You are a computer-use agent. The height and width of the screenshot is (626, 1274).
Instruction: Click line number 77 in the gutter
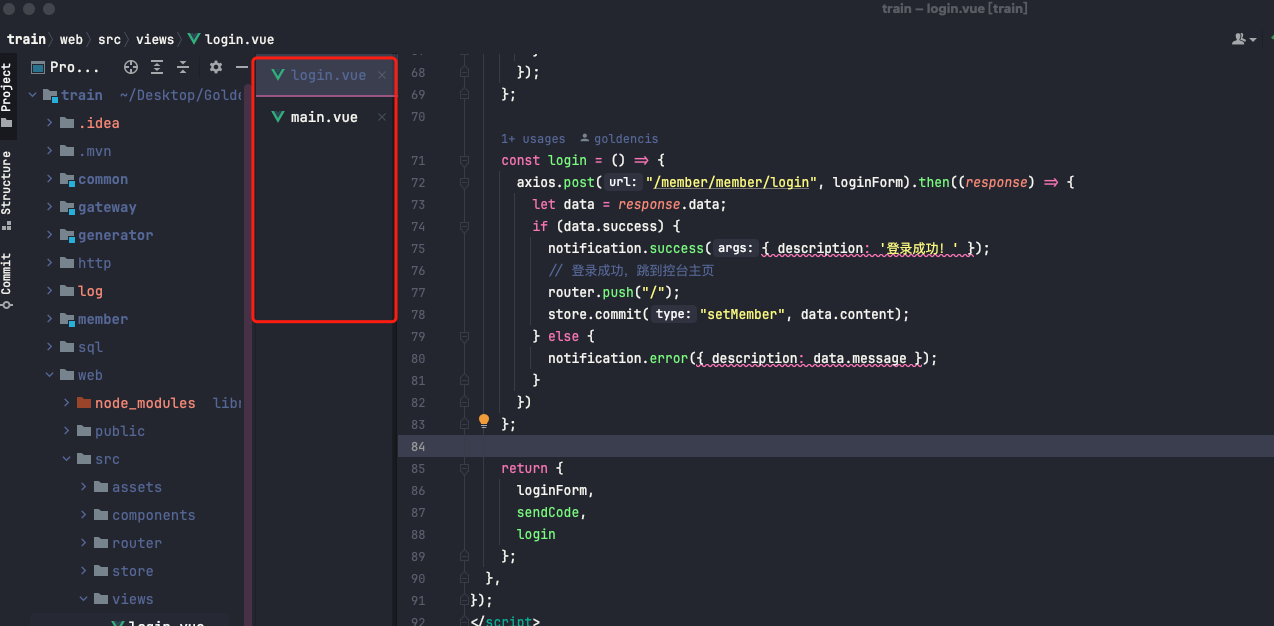pos(418,292)
